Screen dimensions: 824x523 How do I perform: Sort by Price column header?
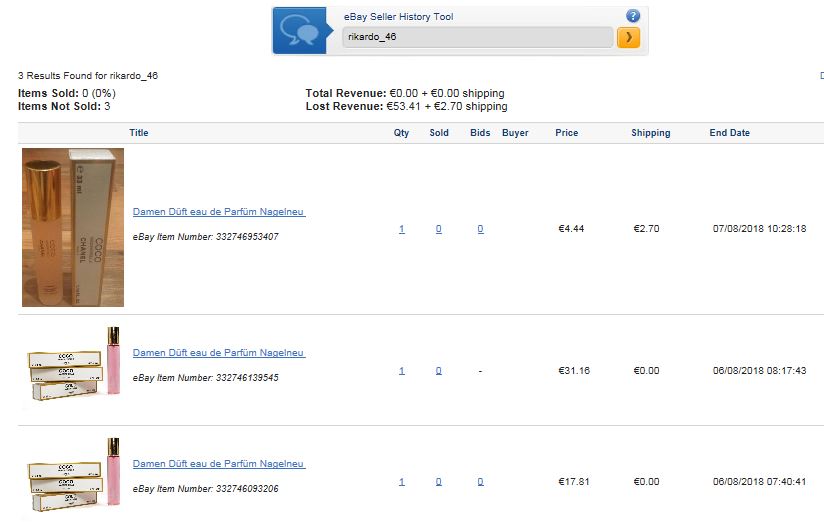click(566, 132)
